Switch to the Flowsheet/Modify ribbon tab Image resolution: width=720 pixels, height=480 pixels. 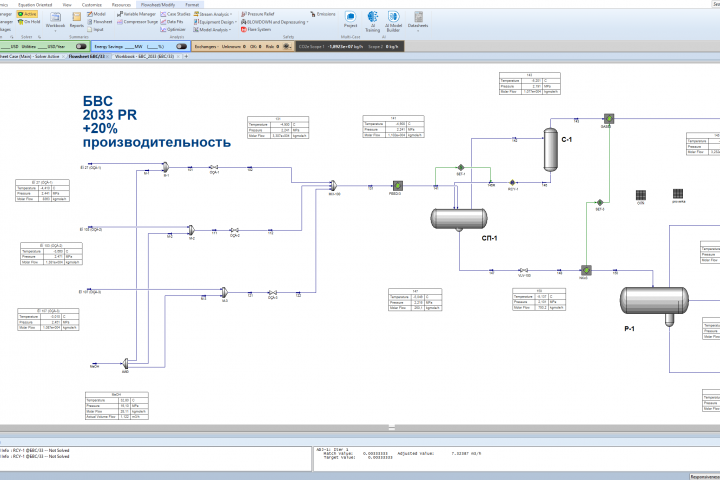coord(158,5)
